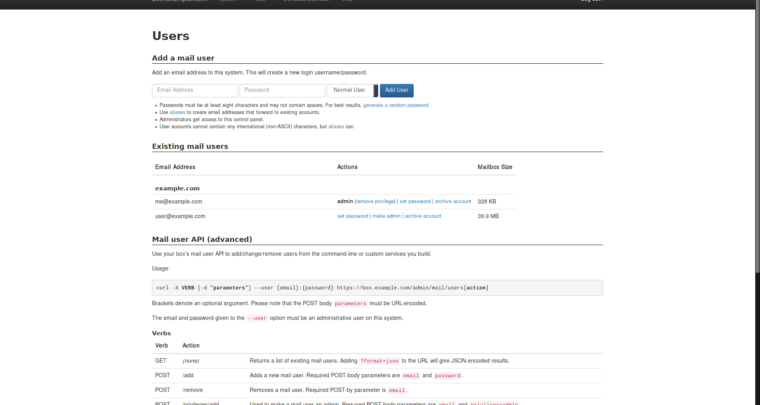Archive the me@example.com account
The width and height of the screenshot is (760, 405).
point(453,201)
